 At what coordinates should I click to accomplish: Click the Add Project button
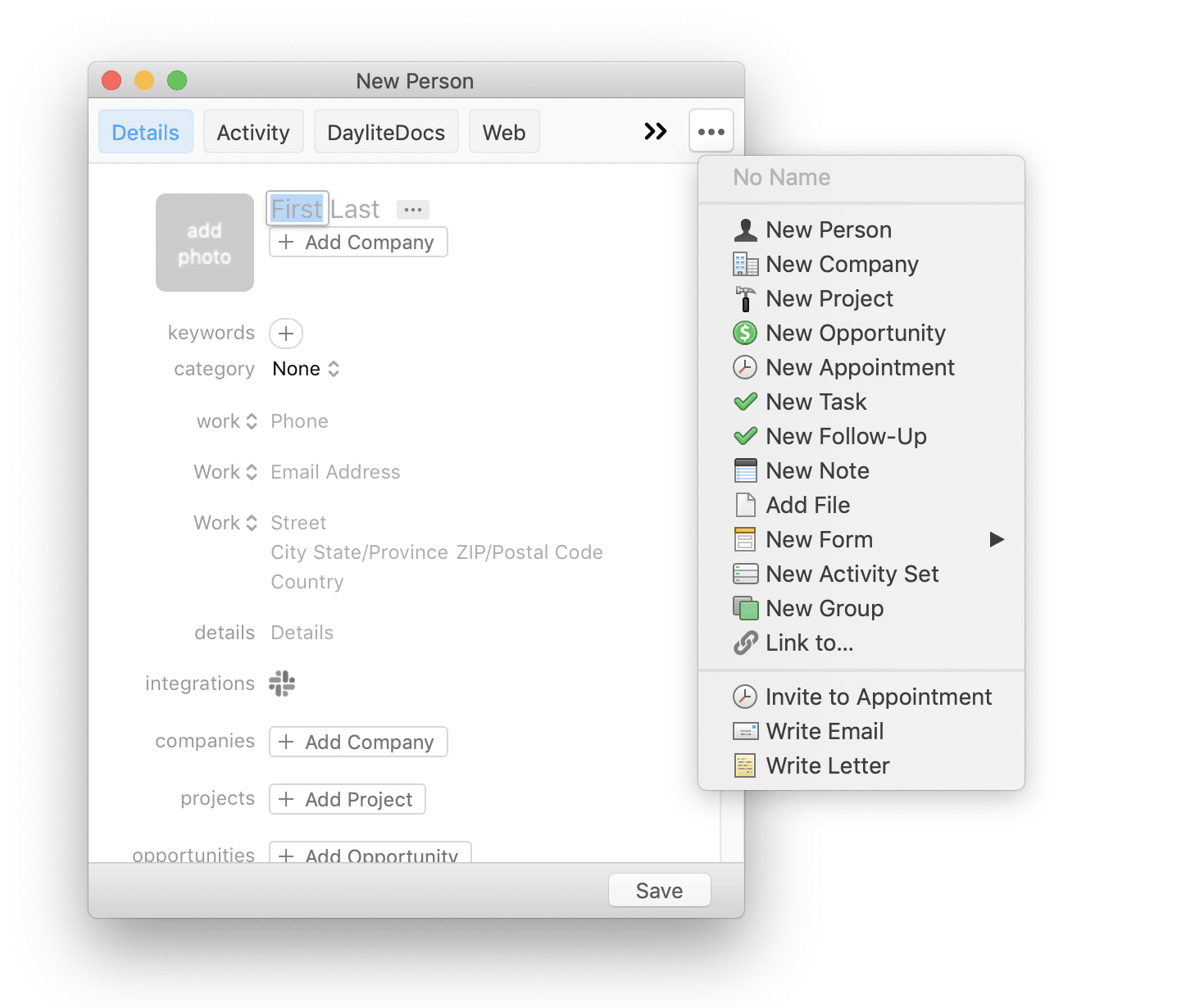(x=348, y=799)
